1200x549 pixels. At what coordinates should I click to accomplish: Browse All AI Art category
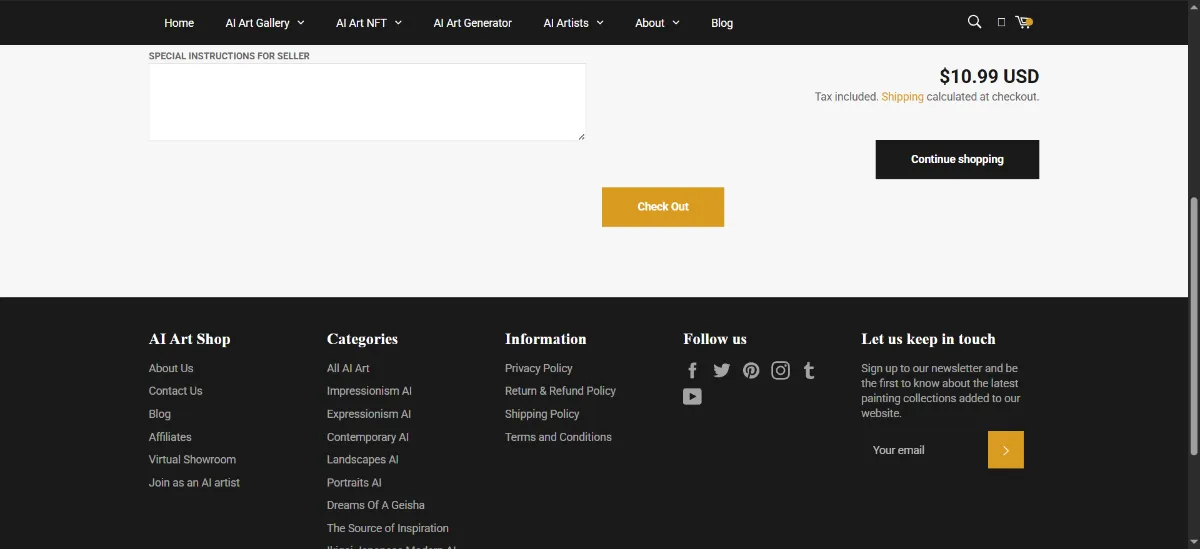click(348, 368)
